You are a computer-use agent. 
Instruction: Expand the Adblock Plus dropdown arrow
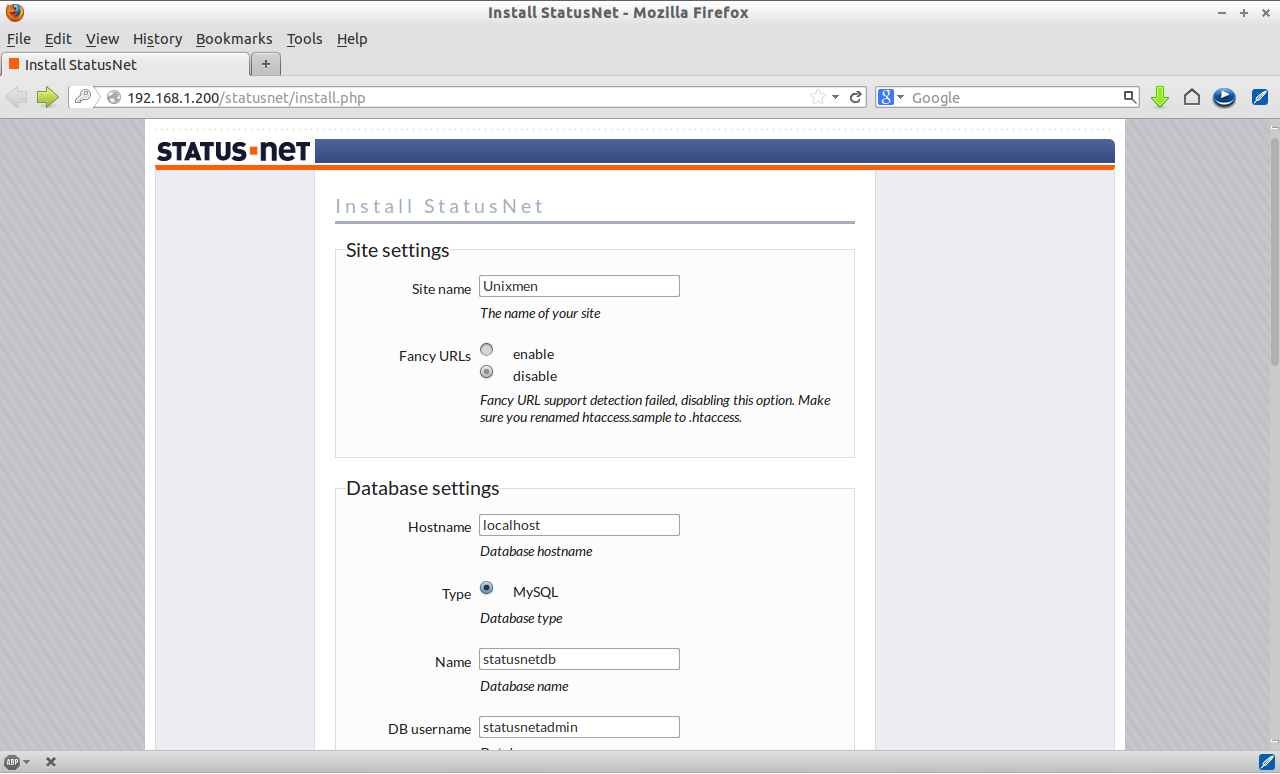[x=26, y=762]
